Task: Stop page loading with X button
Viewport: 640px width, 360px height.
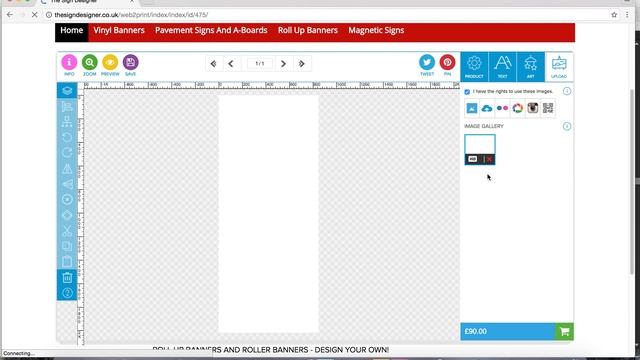Action: 34,15
